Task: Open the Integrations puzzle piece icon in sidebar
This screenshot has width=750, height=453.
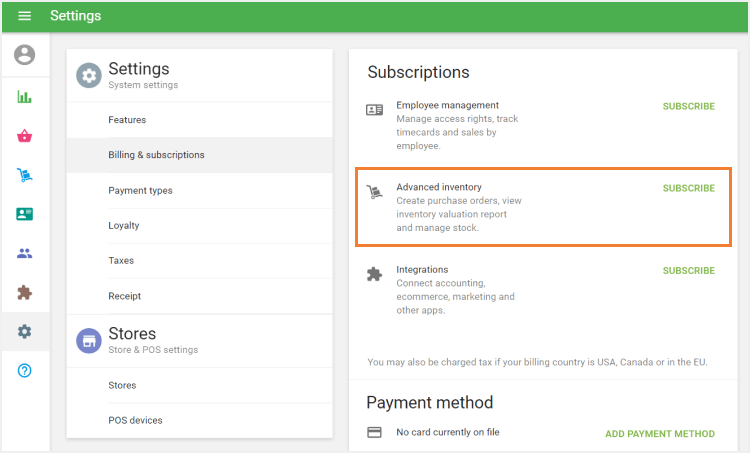Action: click(x=24, y=292)
